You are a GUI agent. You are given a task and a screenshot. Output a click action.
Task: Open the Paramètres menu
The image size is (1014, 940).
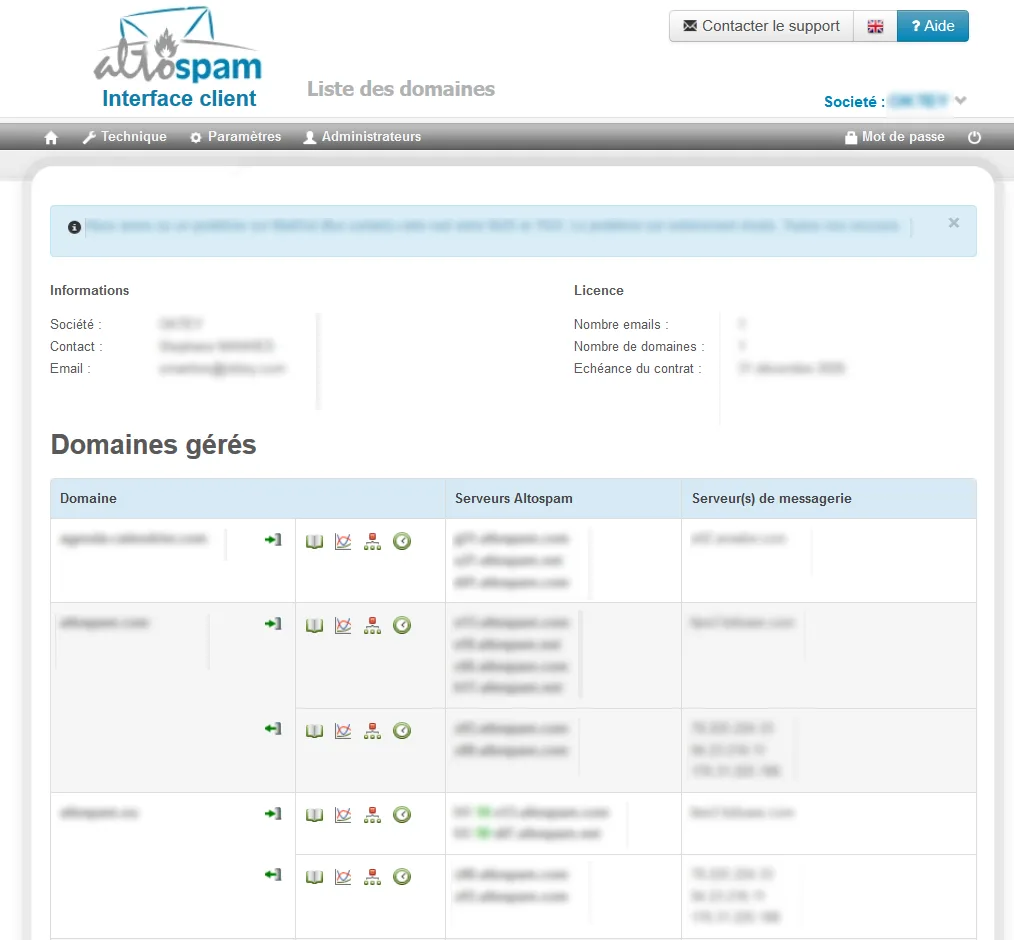tap(235, 137)
